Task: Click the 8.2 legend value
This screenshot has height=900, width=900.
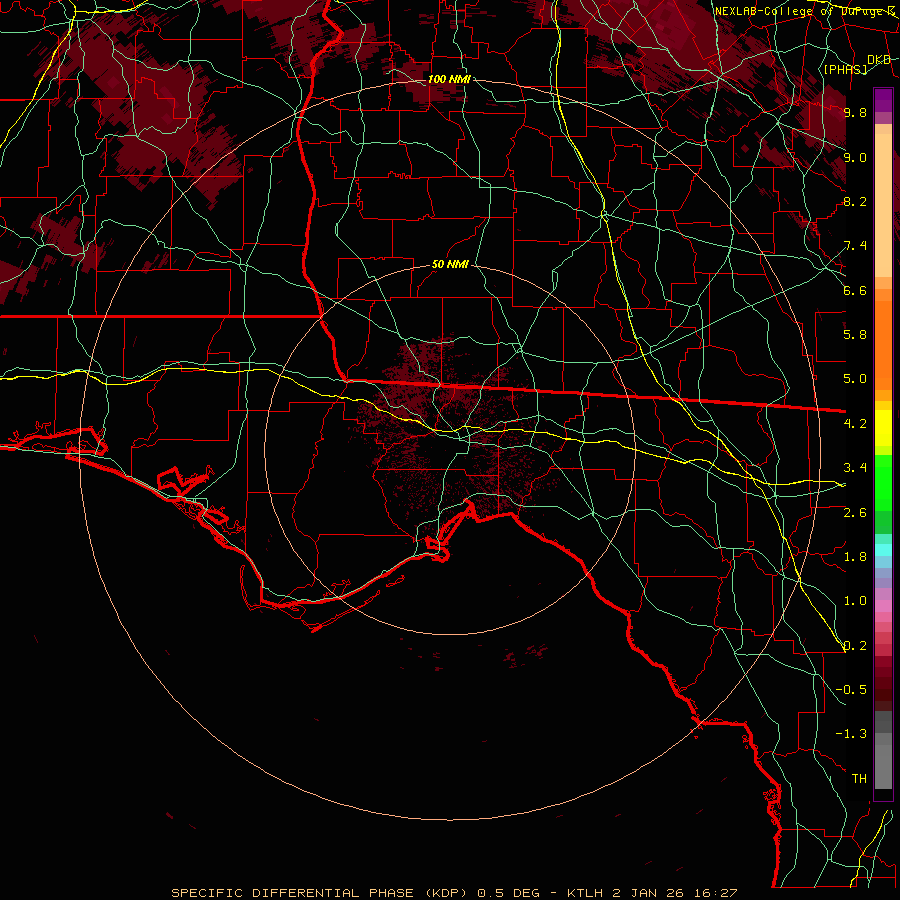Action: pos(855,201)
